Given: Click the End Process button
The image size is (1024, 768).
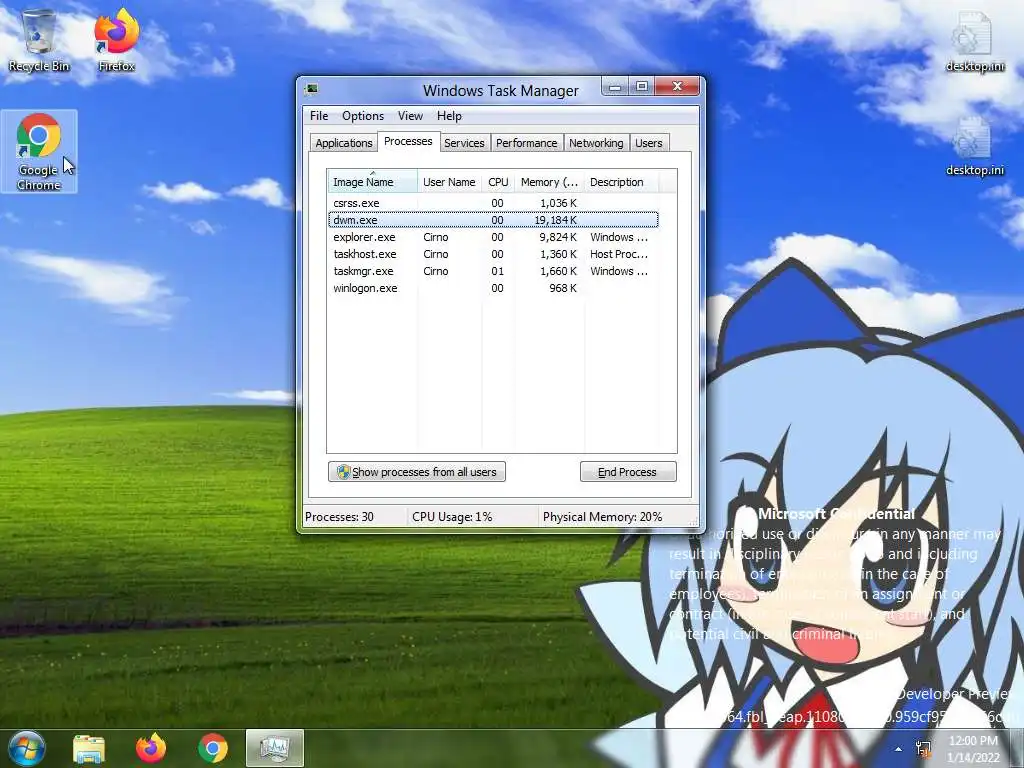Looking at the screenshot, I should click(x=628, y=472).
